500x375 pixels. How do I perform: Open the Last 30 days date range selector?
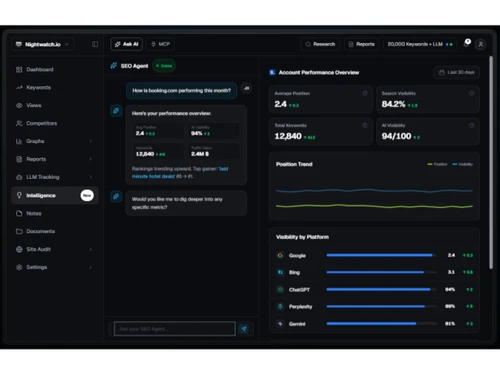click(456, 72)
